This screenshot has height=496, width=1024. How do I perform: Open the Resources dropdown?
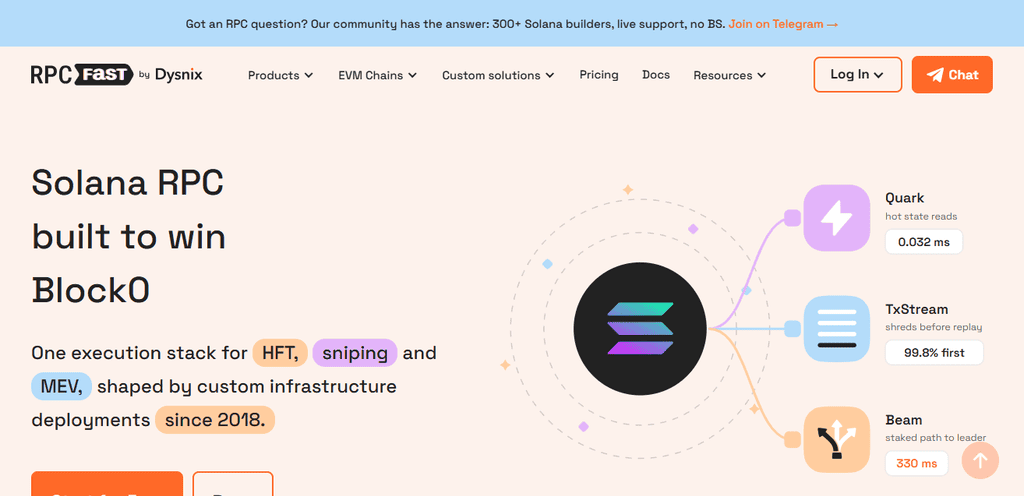tap(729, 75)
